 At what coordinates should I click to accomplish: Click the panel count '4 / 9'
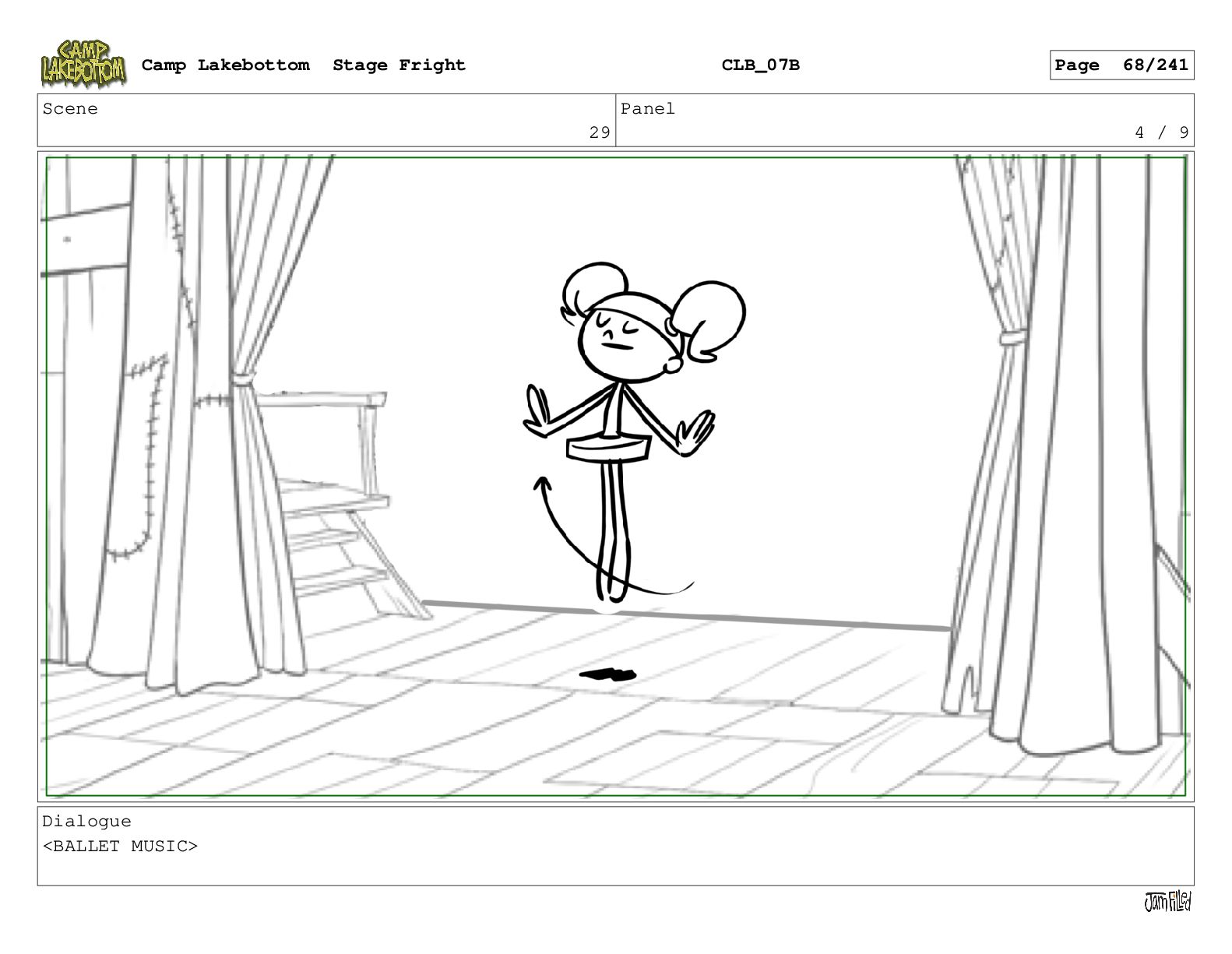pyautogui.click(x=1162, y=132)
